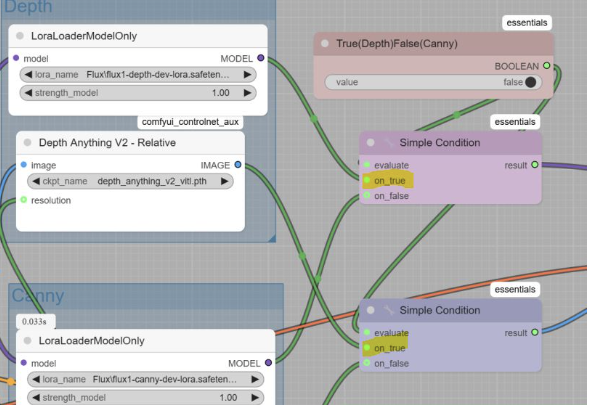Click the IMAGE output socket on Depth Anything V2

[x=238, y=164]
